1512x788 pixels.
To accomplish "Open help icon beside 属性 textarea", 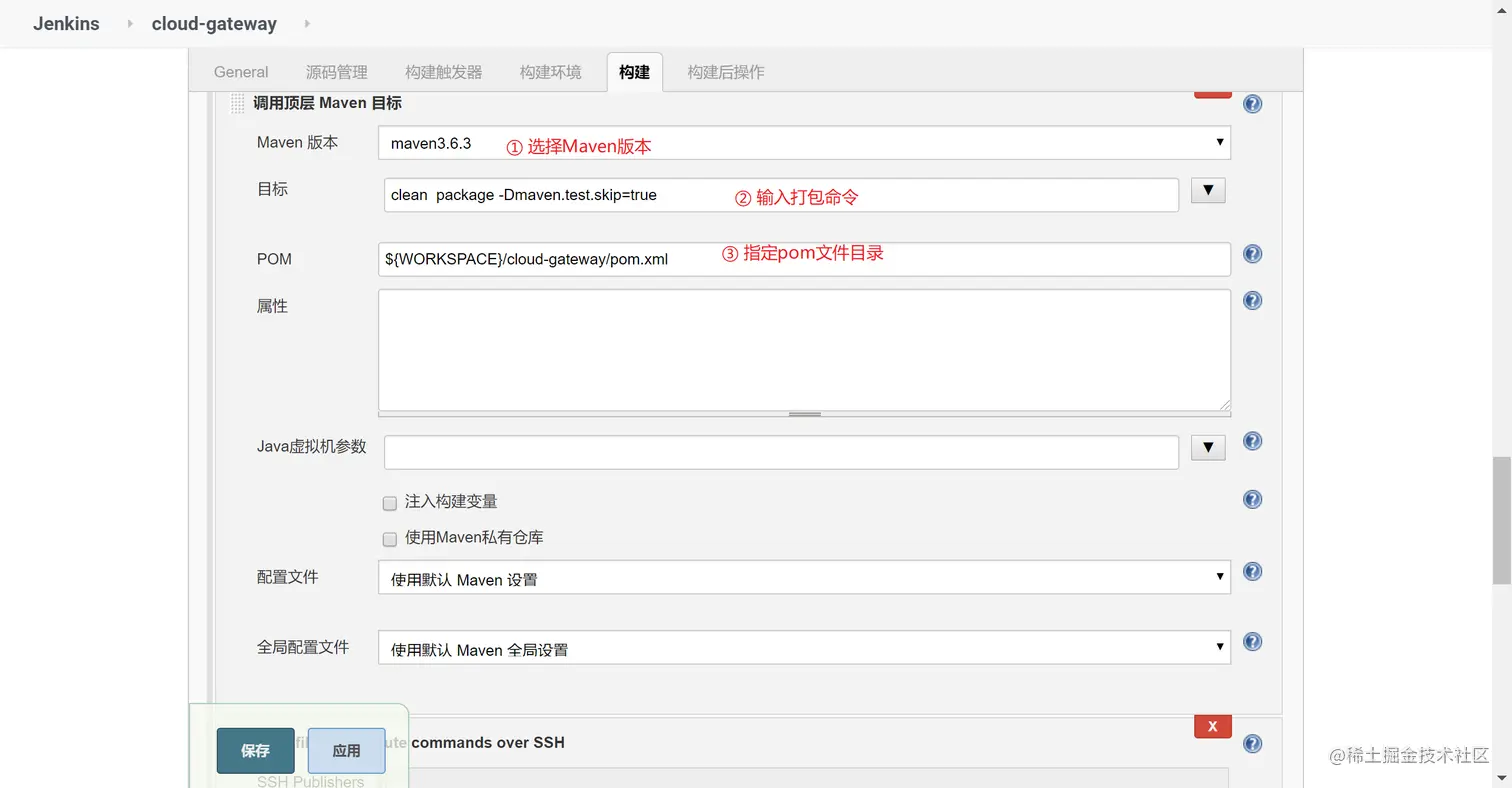I will click(1252, 300).
